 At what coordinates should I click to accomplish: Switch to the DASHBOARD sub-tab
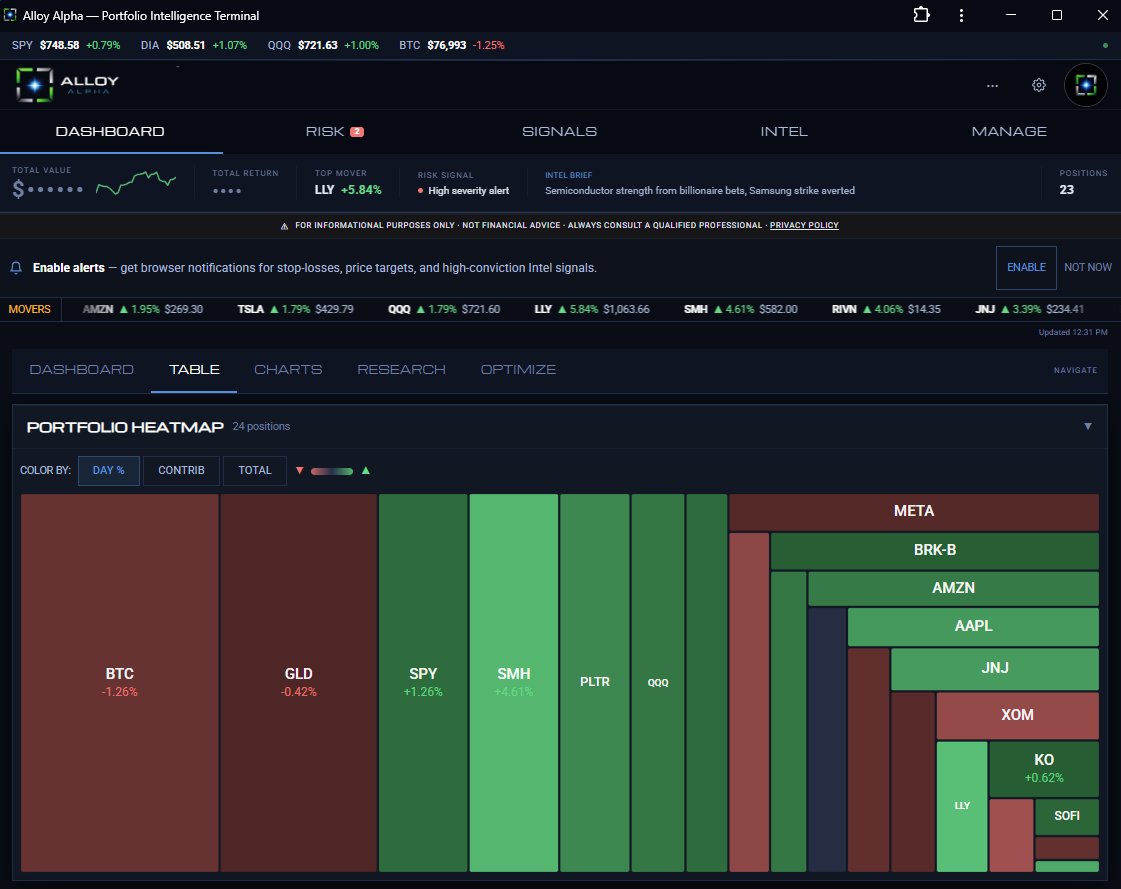[x=82, y=370]
